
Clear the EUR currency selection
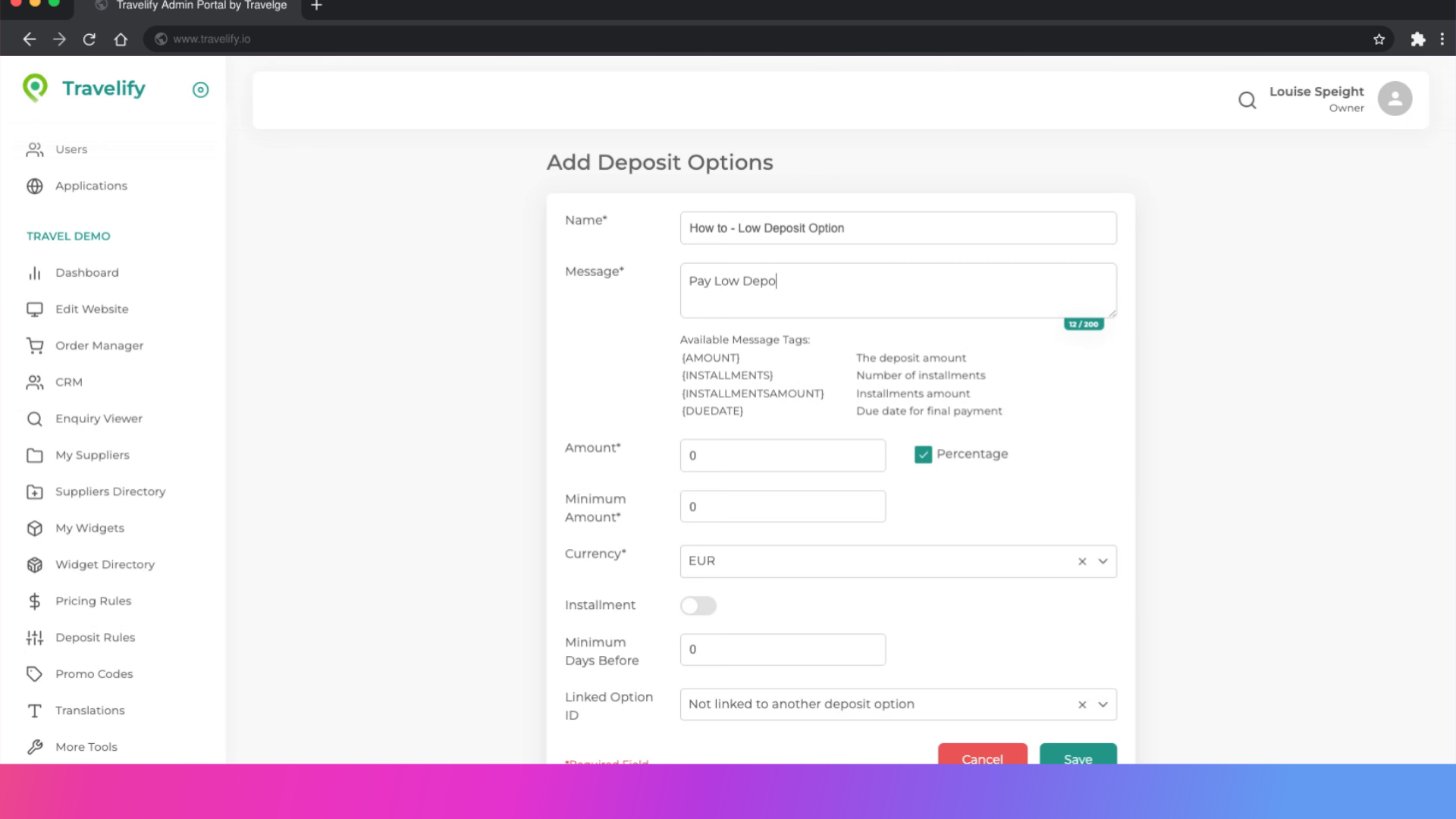point(1081,561)
